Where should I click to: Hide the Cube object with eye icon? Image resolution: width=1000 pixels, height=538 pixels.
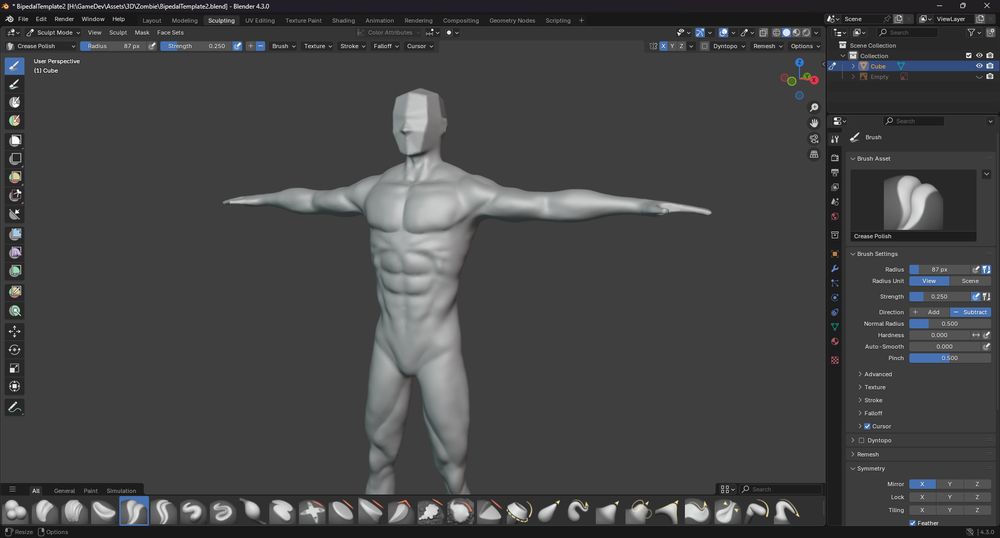point(979,66)
